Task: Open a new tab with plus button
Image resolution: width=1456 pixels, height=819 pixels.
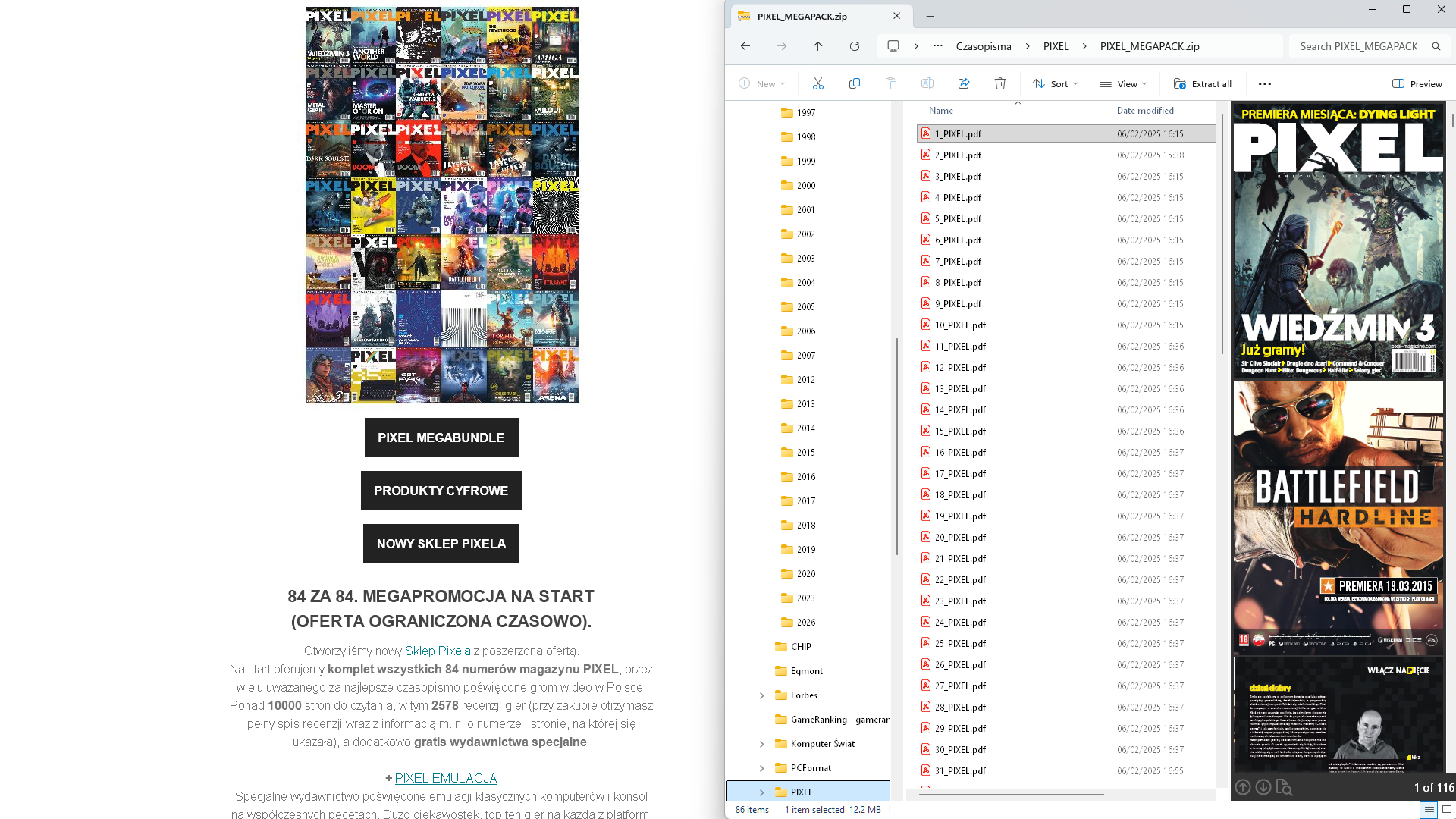Action: 930,16
